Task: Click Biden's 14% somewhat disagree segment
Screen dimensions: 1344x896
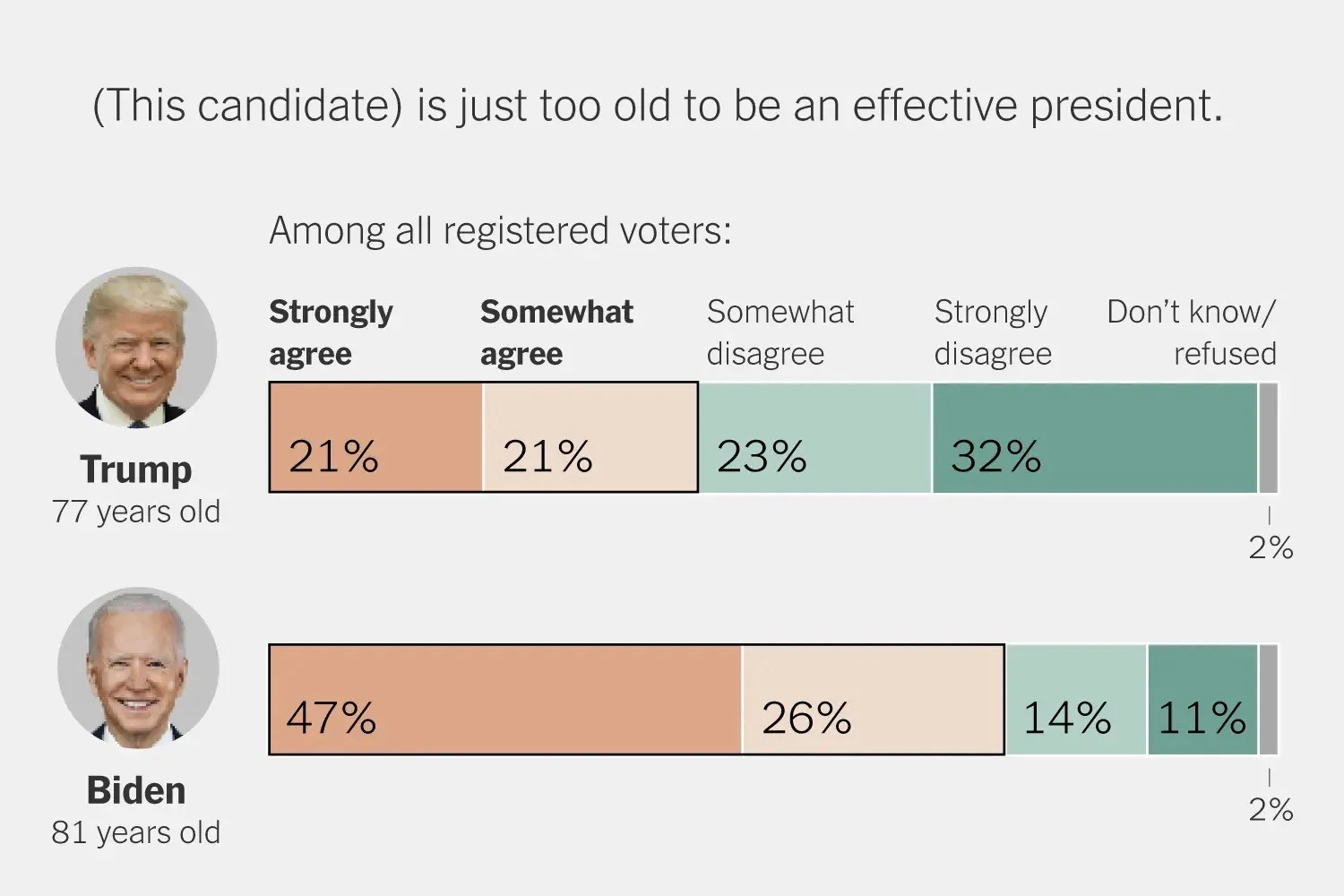Action: (x=1075, y=699)
